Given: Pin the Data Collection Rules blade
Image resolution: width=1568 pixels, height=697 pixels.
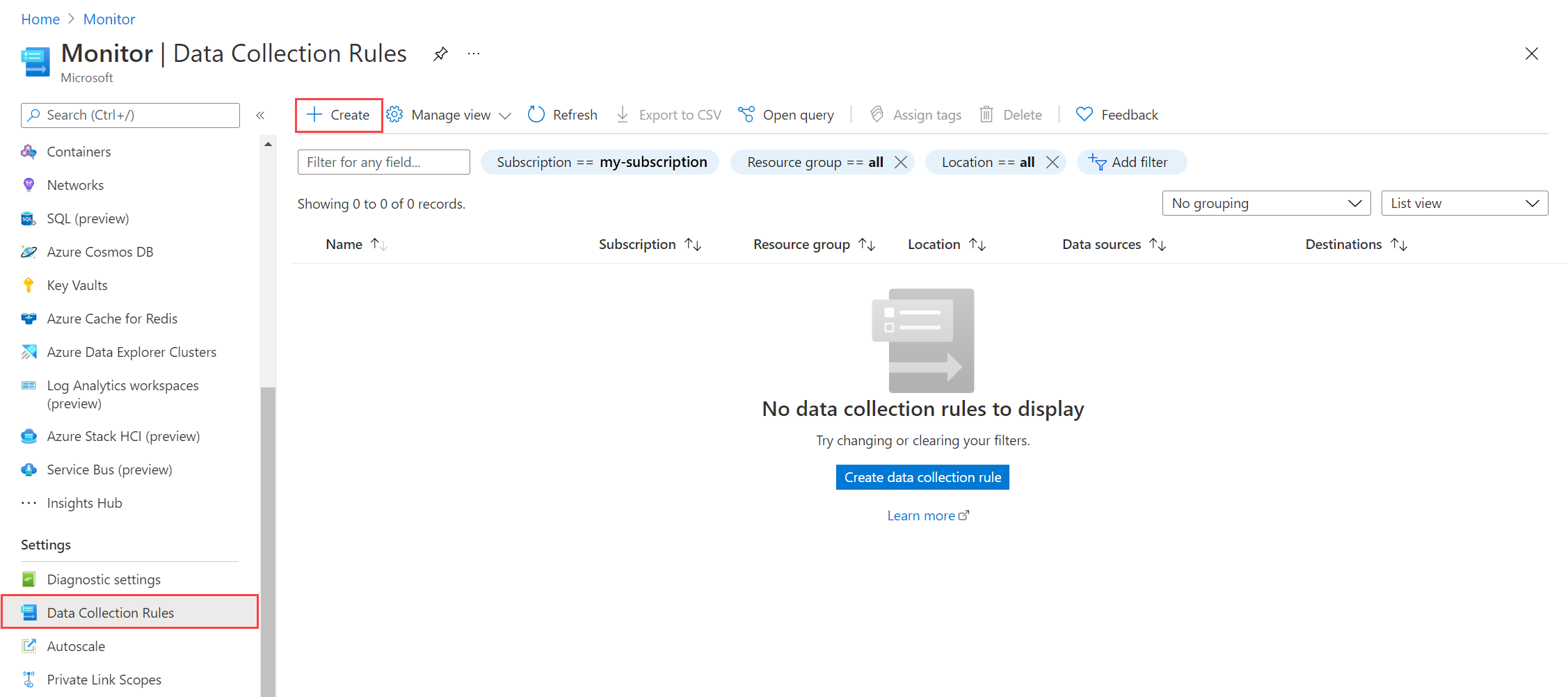Looking at the screenshot, I should point(440,54).
